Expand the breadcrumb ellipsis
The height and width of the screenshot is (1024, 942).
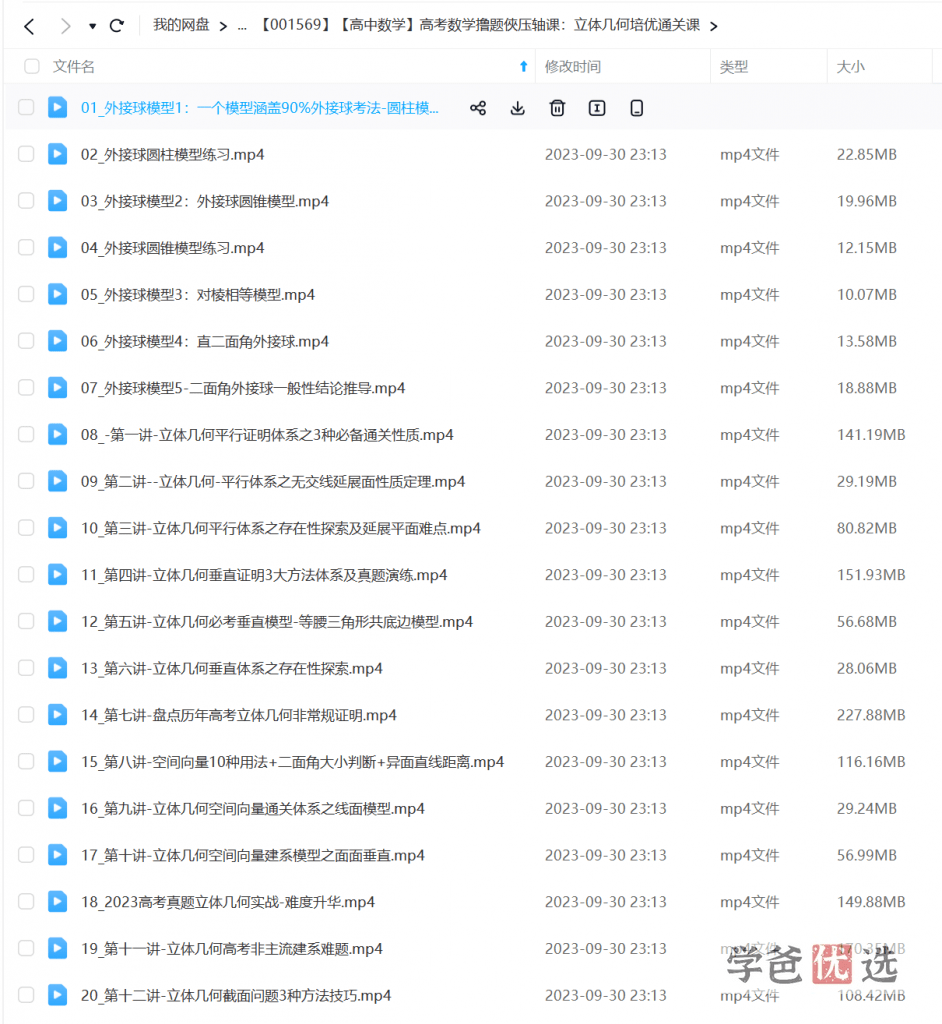242,27
